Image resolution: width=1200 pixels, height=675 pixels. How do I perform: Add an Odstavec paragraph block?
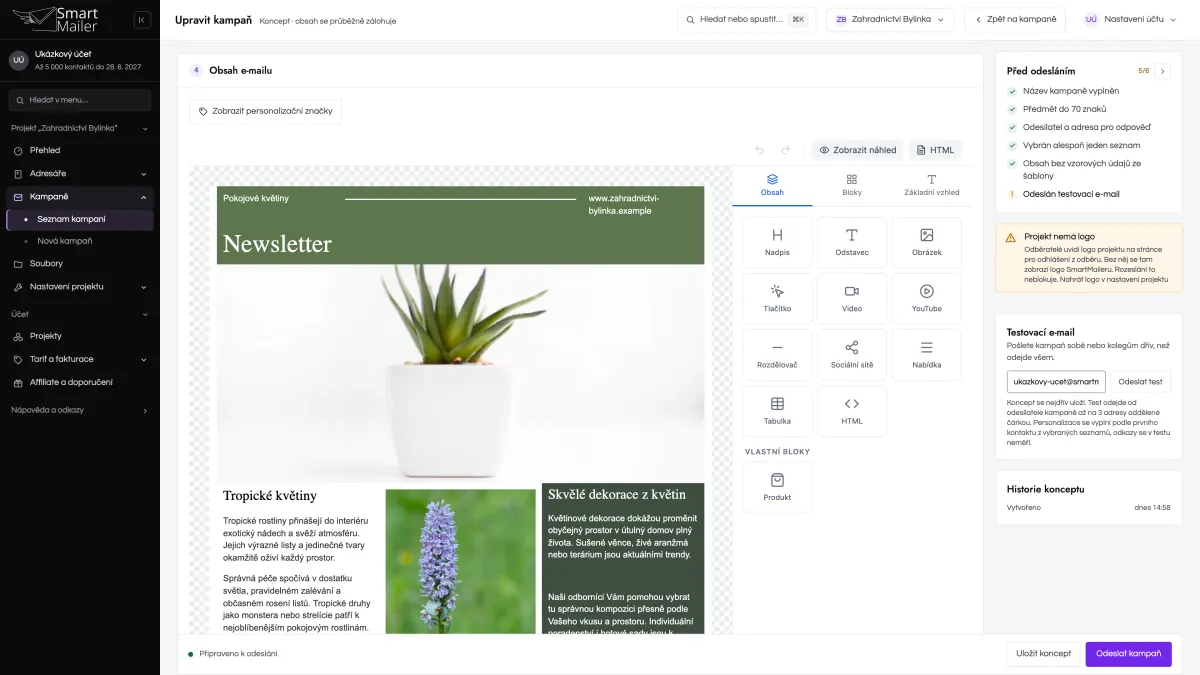(x=852, y=242)
